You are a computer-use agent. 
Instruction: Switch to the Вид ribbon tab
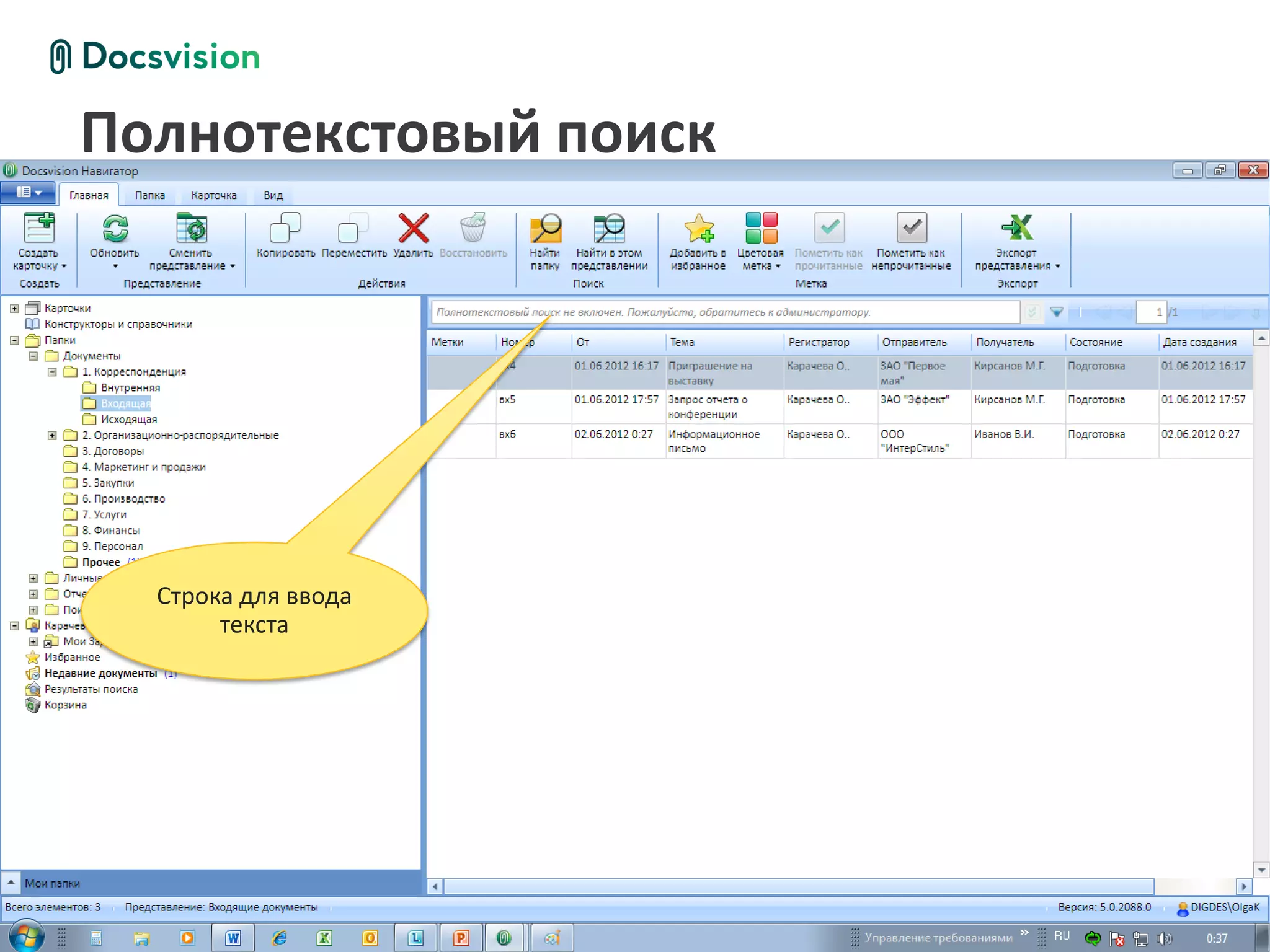click(x=273, y=195)
